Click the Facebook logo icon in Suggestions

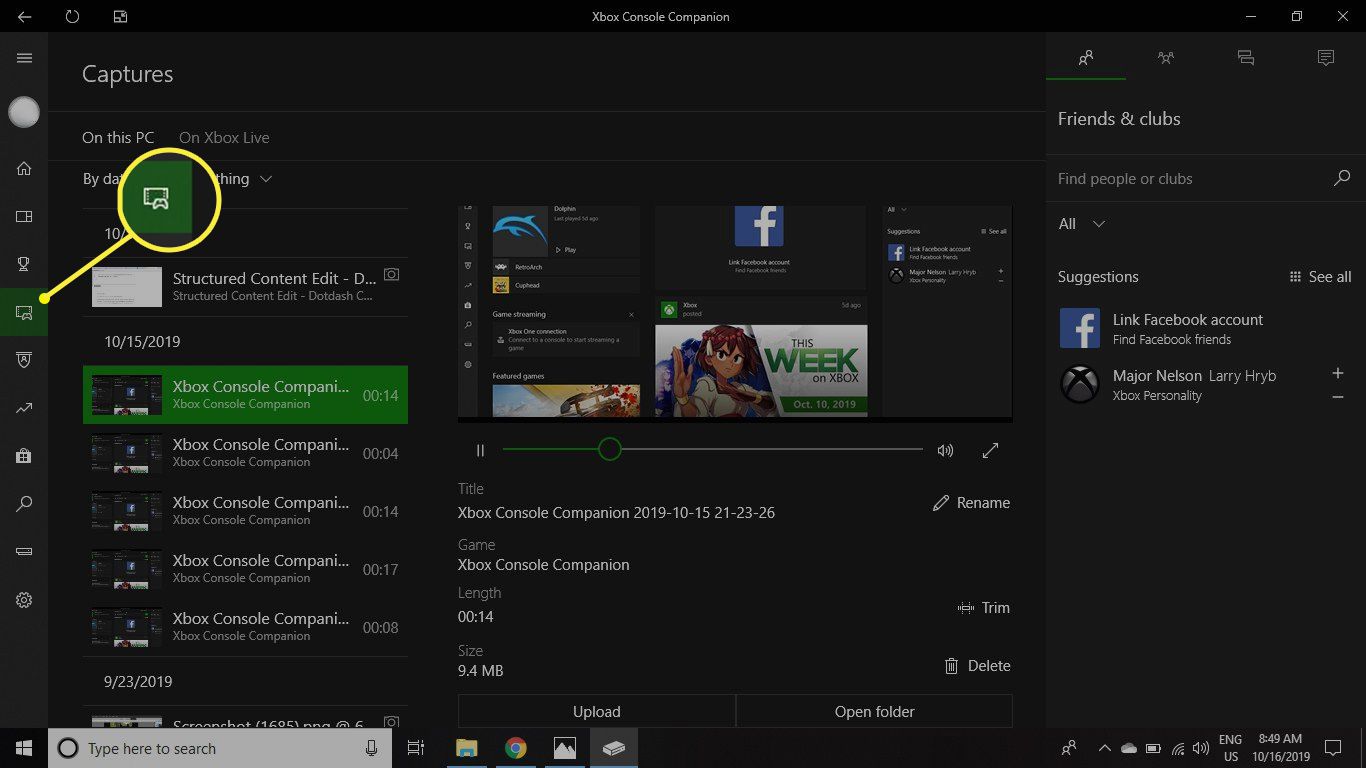[1080, 328]
